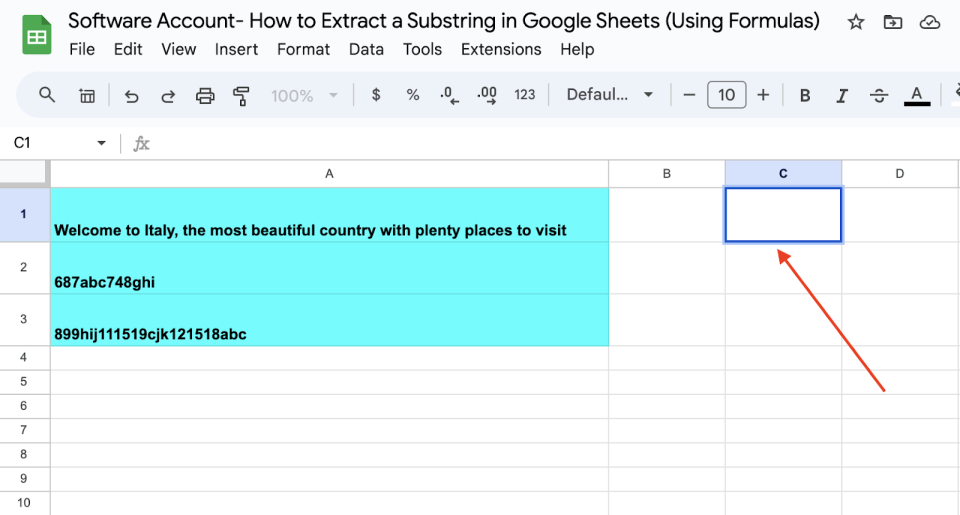Select row 10 header
The height and width of the screenshot is (515, 960).
click(24, 503)
